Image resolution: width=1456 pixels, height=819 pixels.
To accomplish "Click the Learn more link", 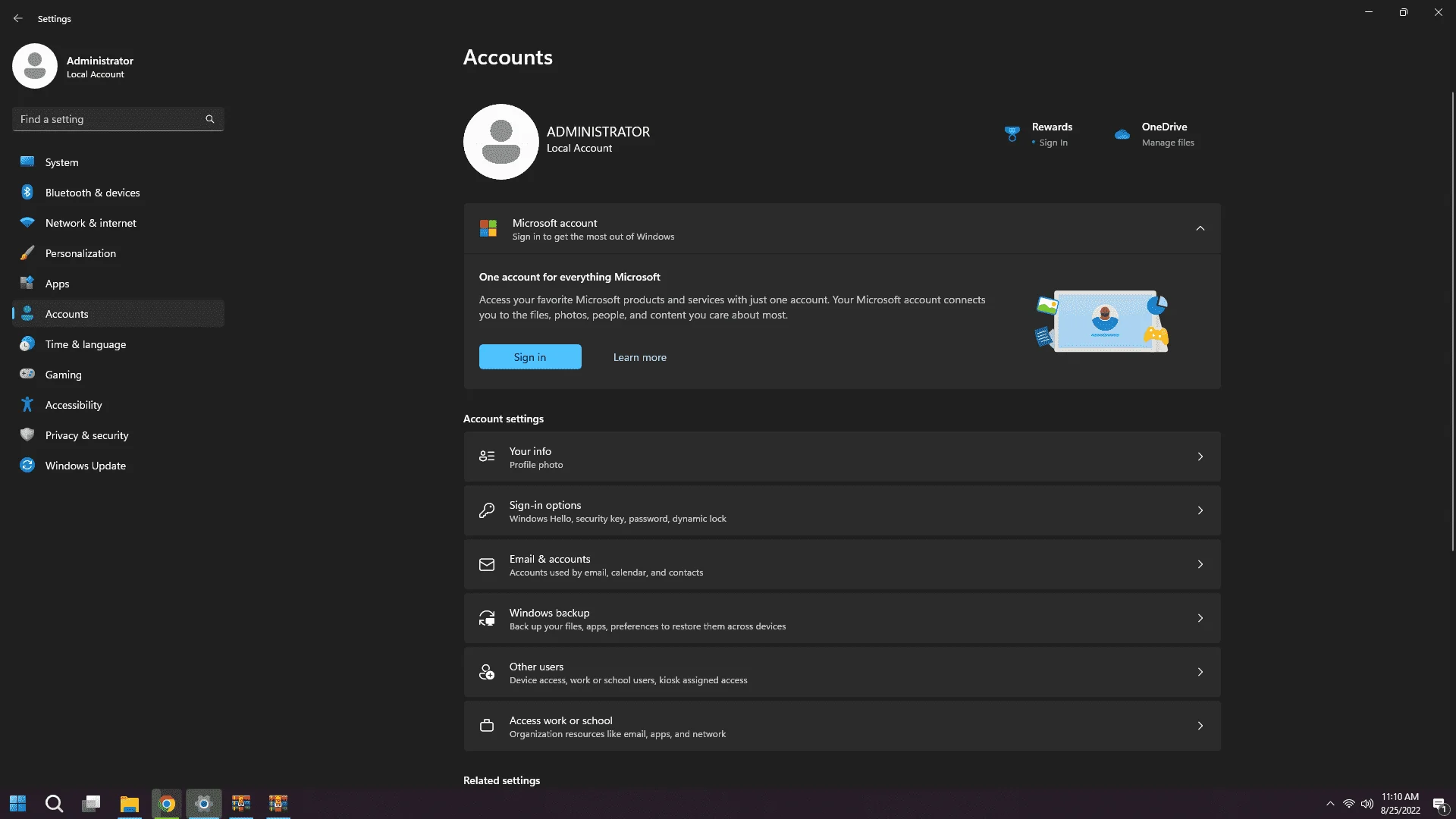I will (x=640, y=357).
